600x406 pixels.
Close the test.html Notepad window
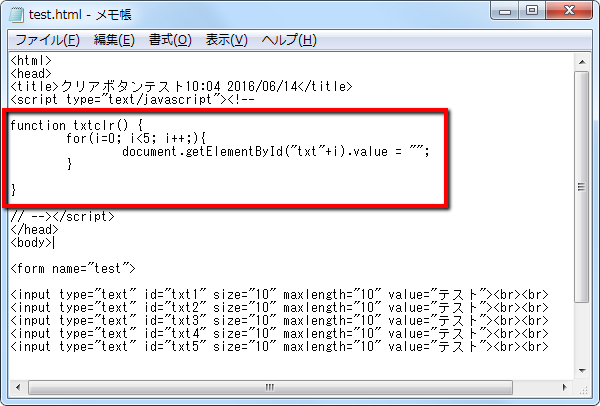coord(569,11)
